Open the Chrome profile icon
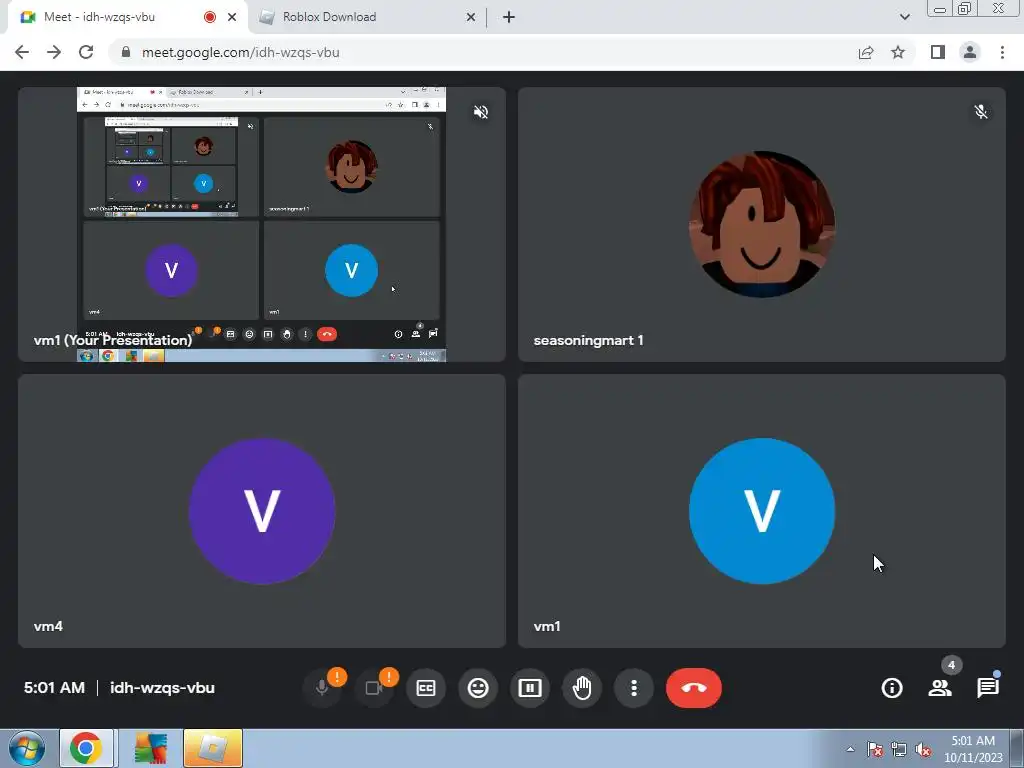Screen dimensions: 1024x768 coord(970,52)
